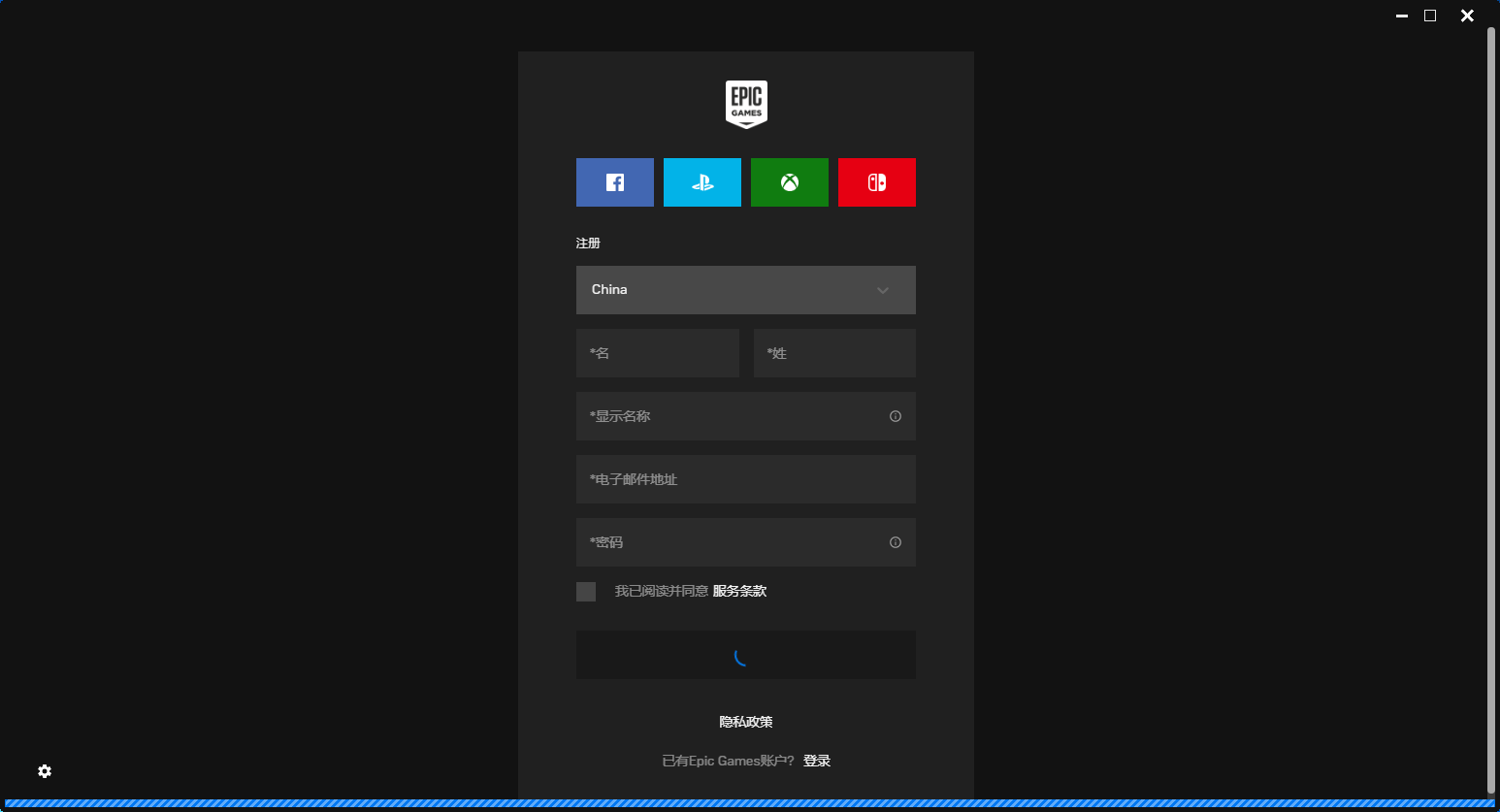Click the 登录 sign-in link
The image size is (1500, 812).
tap(817, 761)
